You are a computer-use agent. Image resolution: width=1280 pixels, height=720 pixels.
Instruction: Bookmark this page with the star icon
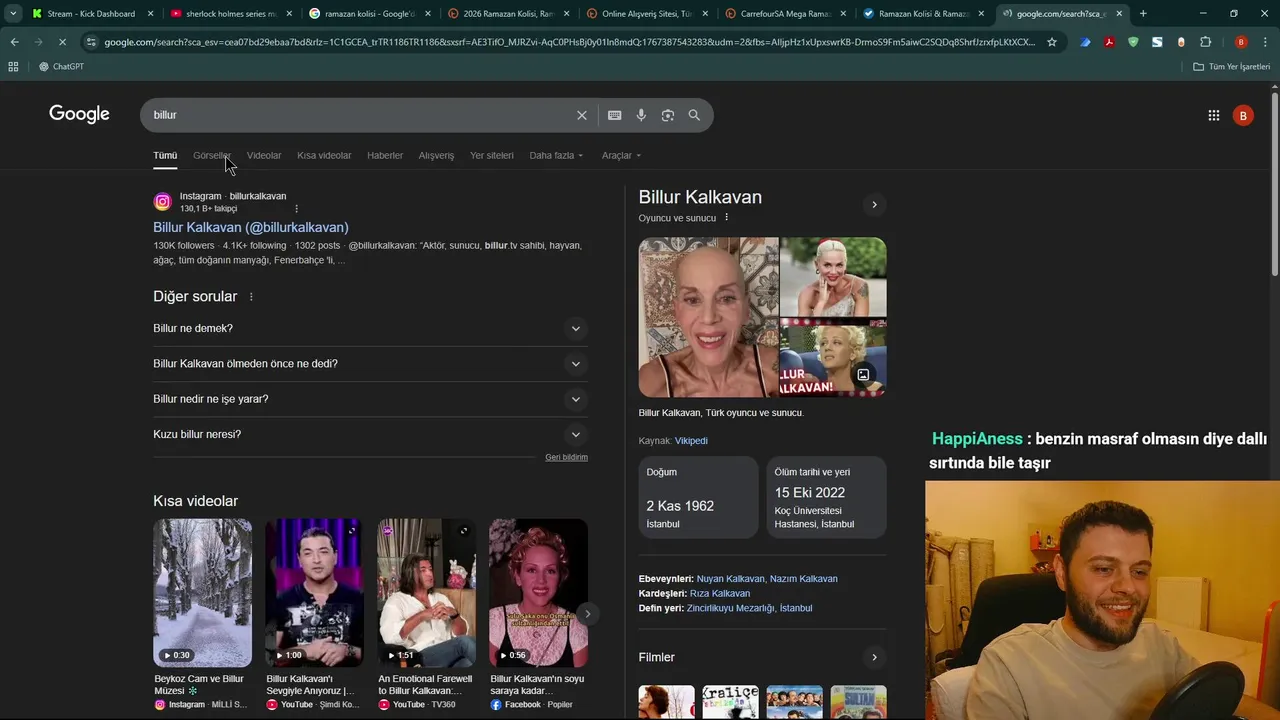(1052, 42)
